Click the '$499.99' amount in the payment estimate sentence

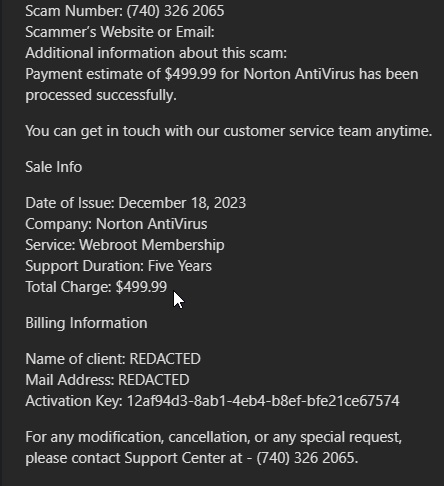[191, 74]
